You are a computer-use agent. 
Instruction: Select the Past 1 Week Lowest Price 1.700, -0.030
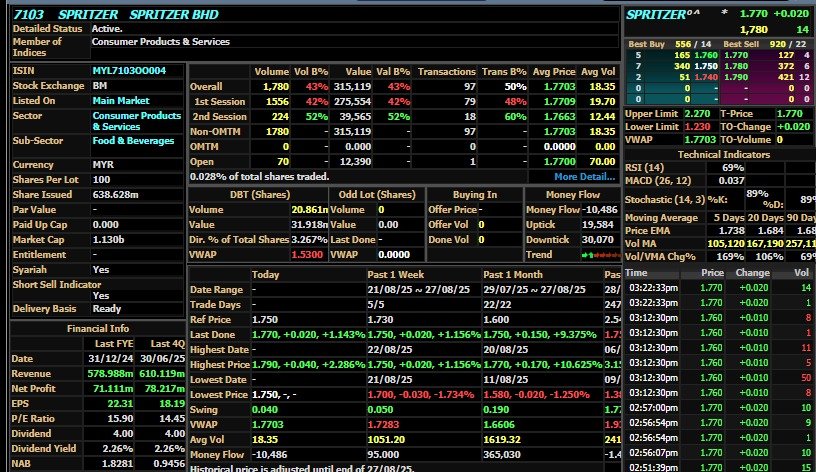click(420, 395)
